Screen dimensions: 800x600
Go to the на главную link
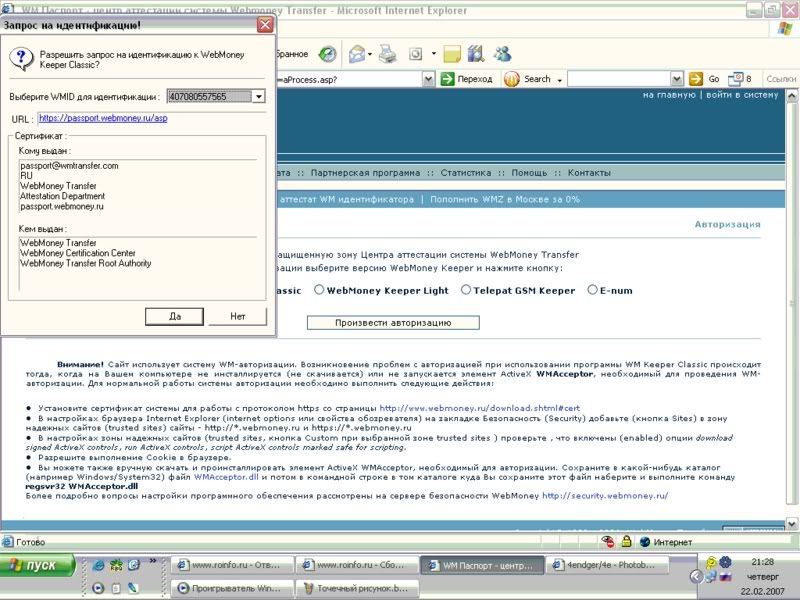tap(669, 95)
